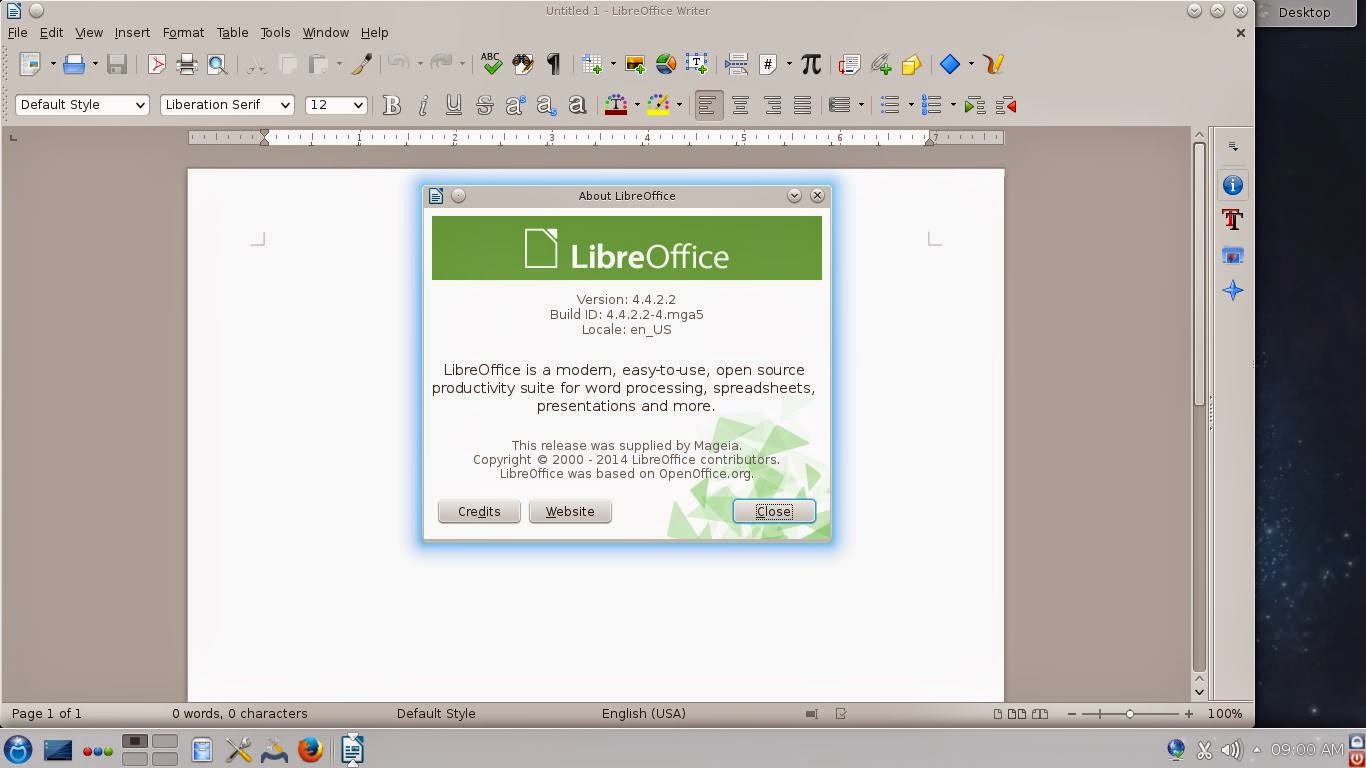Click the Open folder icon in toolbar
Image resolution: width=1366 pixels, height=768 pixels.
coord(74,64)
